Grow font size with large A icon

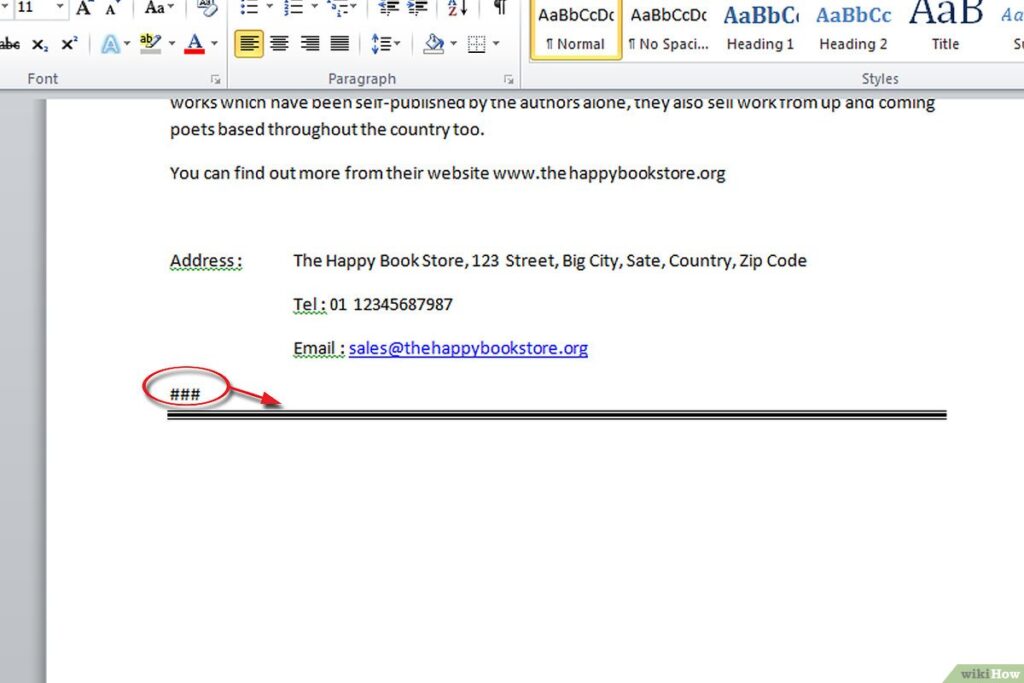(84, 8)
